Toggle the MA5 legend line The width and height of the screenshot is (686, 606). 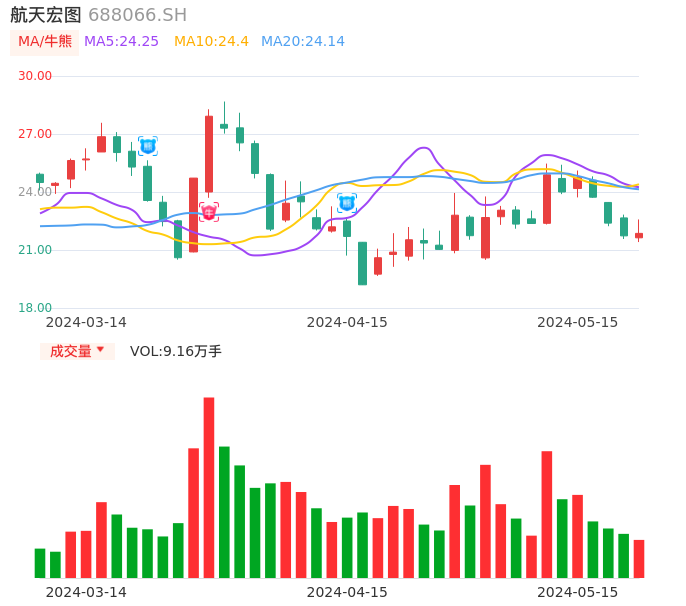click(x=121, y=42)
